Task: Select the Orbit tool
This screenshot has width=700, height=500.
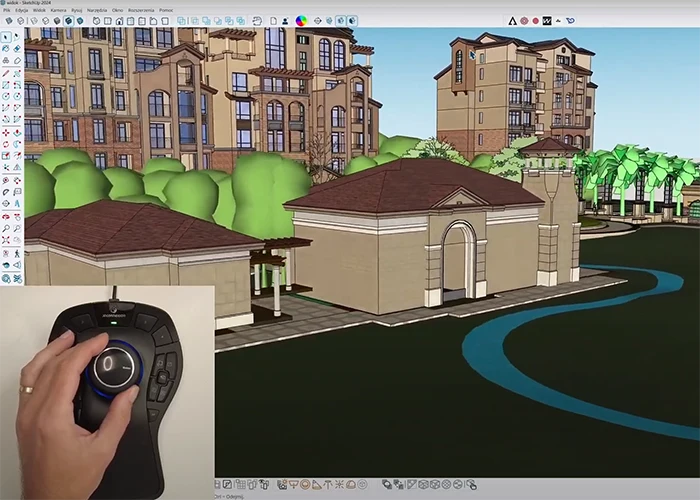Action: tap(6, 216)
